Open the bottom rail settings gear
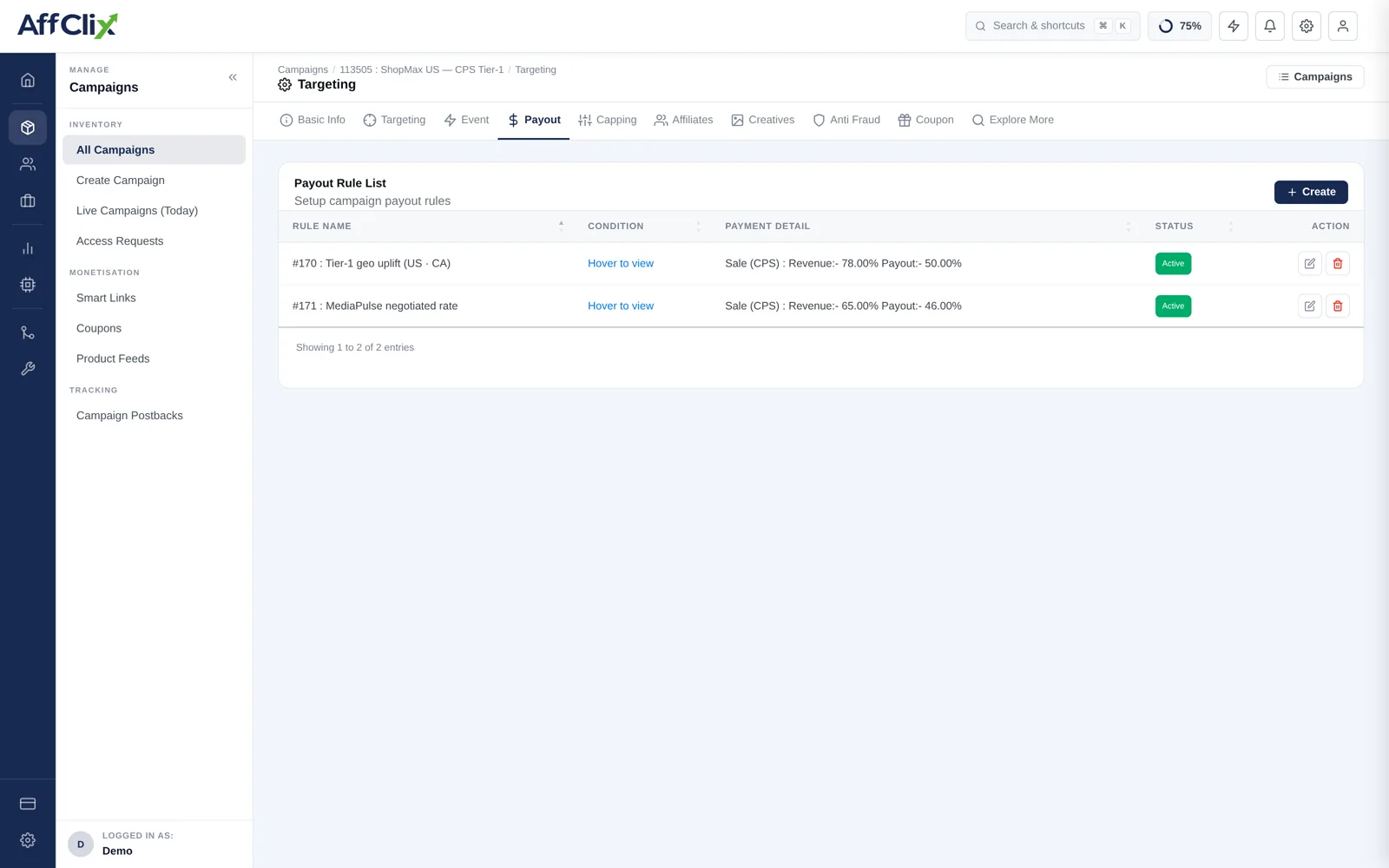This screenshot has height=868, width=1389. point(28,840)
